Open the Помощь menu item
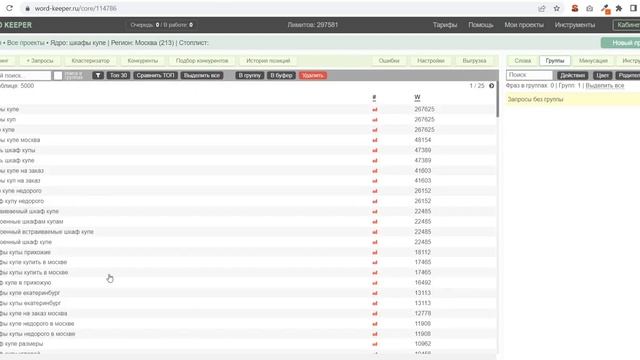640x360 pixels. click(x=481, y=25)
